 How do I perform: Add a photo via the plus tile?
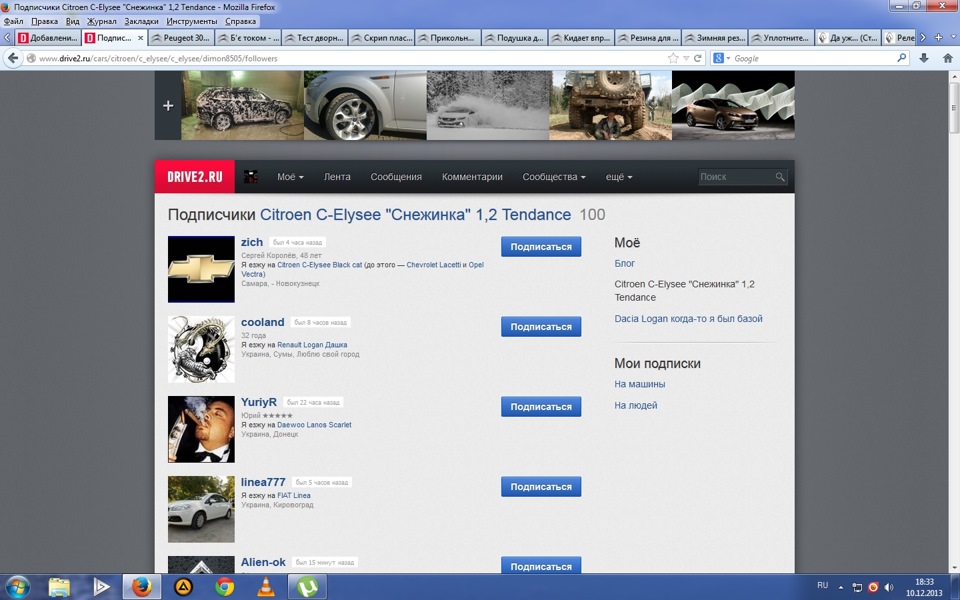(x=168, y=105)
